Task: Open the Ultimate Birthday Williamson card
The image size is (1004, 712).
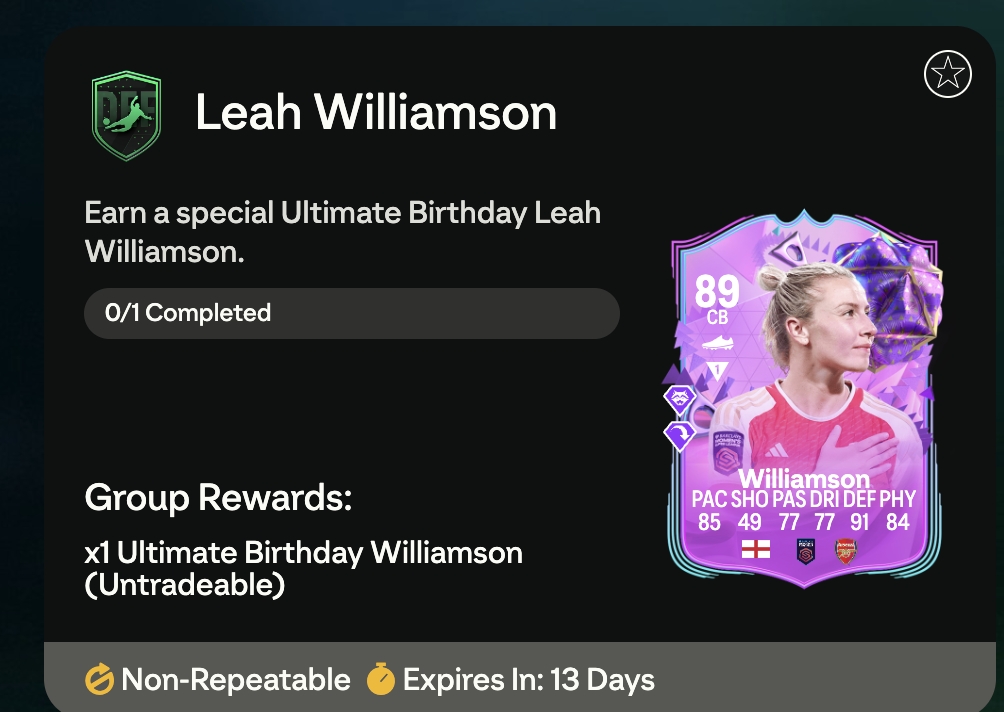Action: click(x=804, y=398)
